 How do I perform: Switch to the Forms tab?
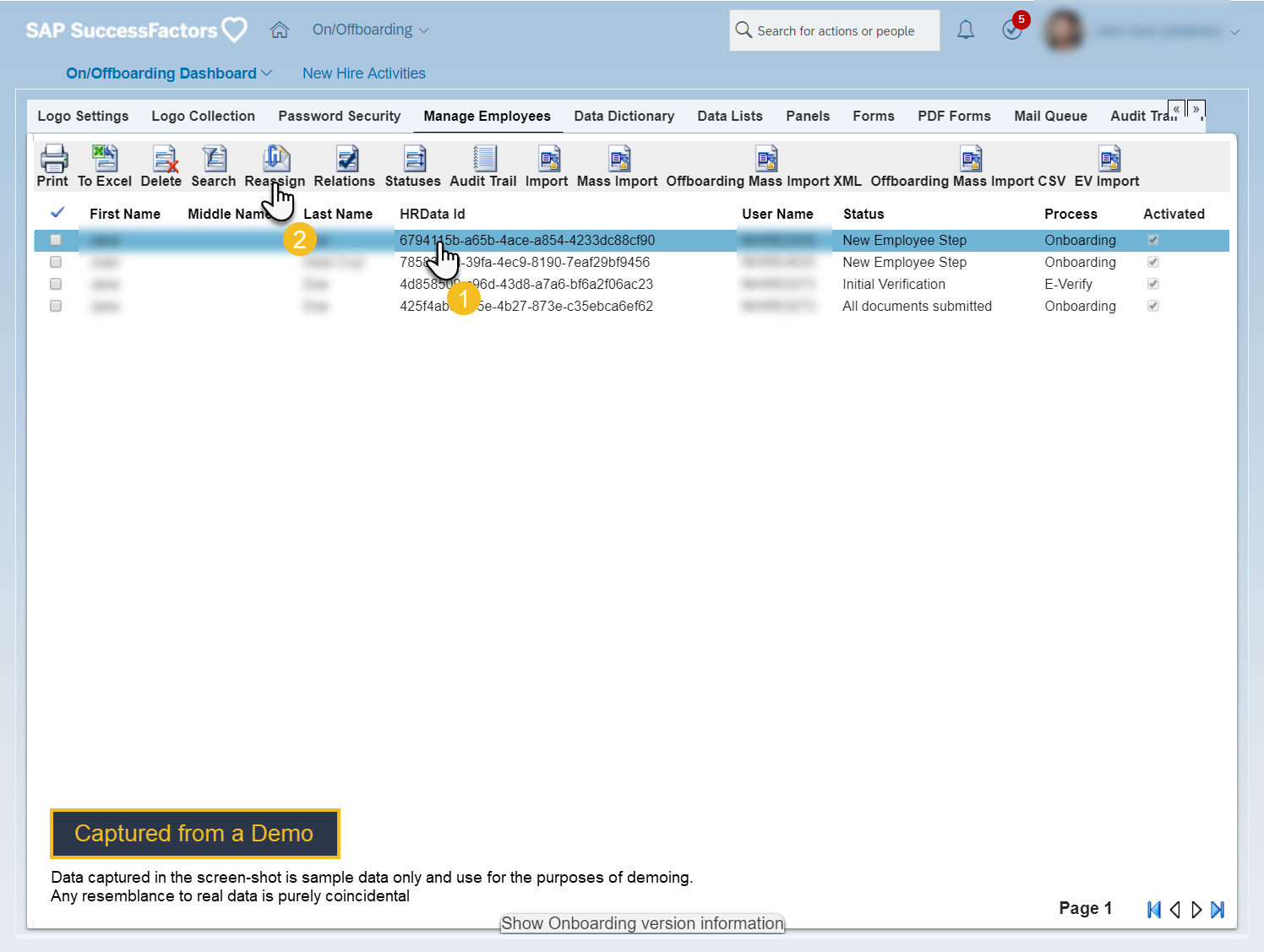[x=874, y=116]
